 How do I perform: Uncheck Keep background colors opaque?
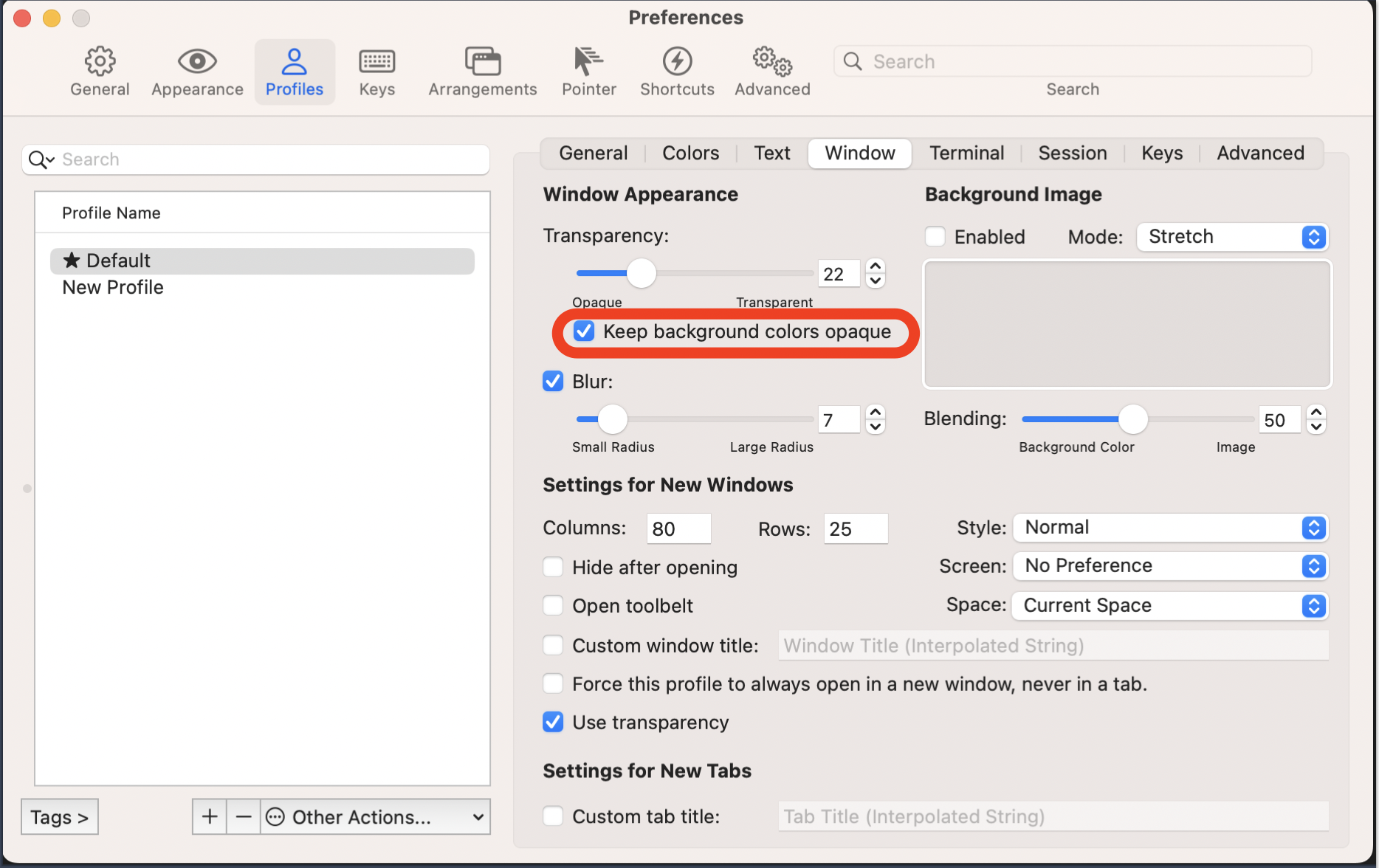click(x=583, y=331)
